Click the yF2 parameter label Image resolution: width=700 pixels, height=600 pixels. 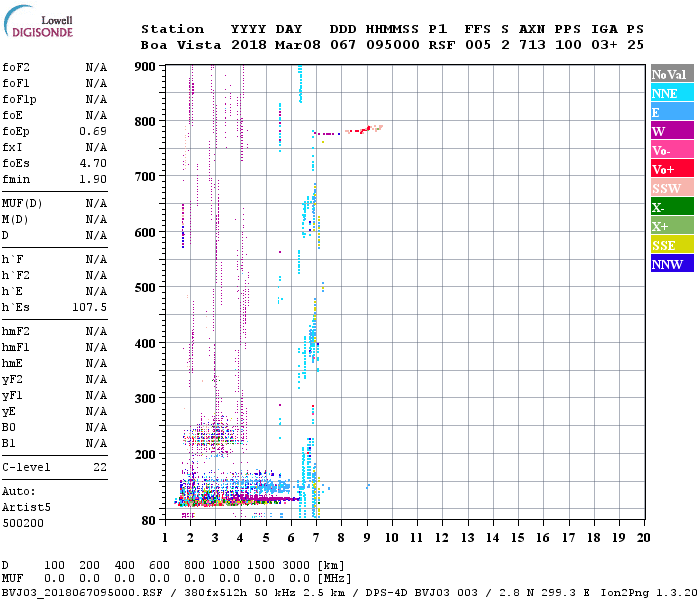12,379
